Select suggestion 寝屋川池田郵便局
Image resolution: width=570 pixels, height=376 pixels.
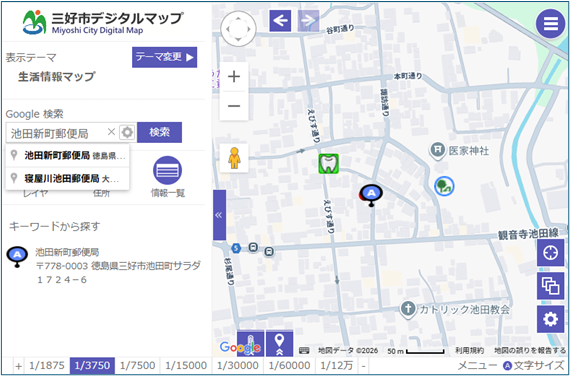point(68,179)
